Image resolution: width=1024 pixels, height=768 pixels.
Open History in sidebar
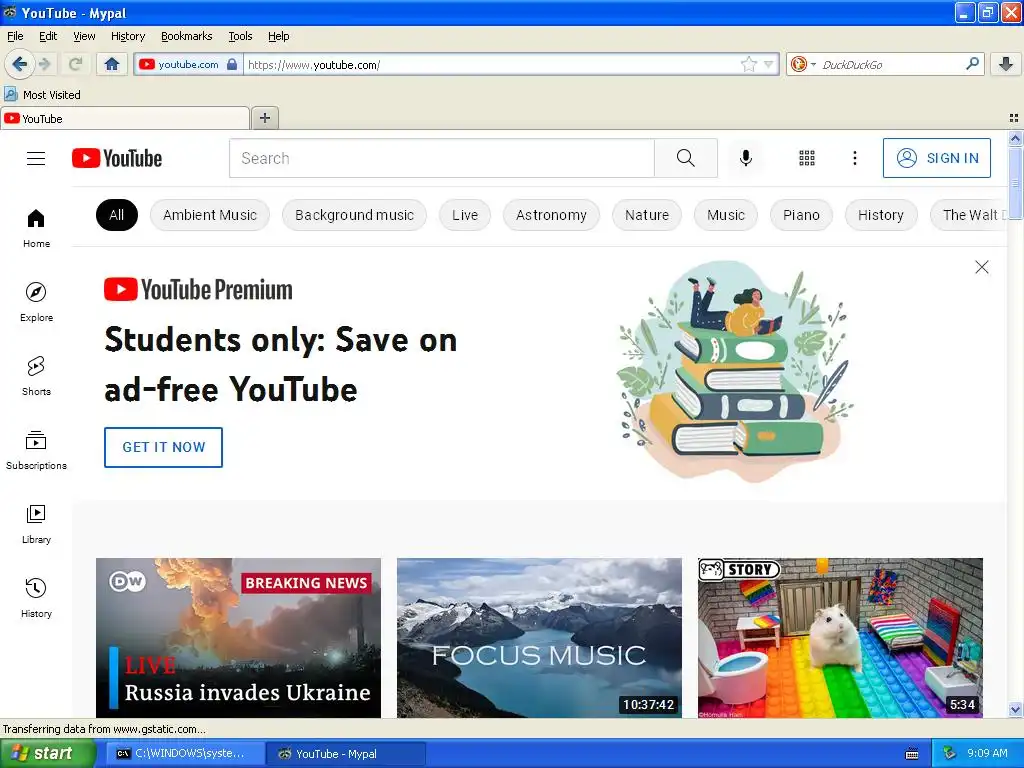tap(36, 598)
